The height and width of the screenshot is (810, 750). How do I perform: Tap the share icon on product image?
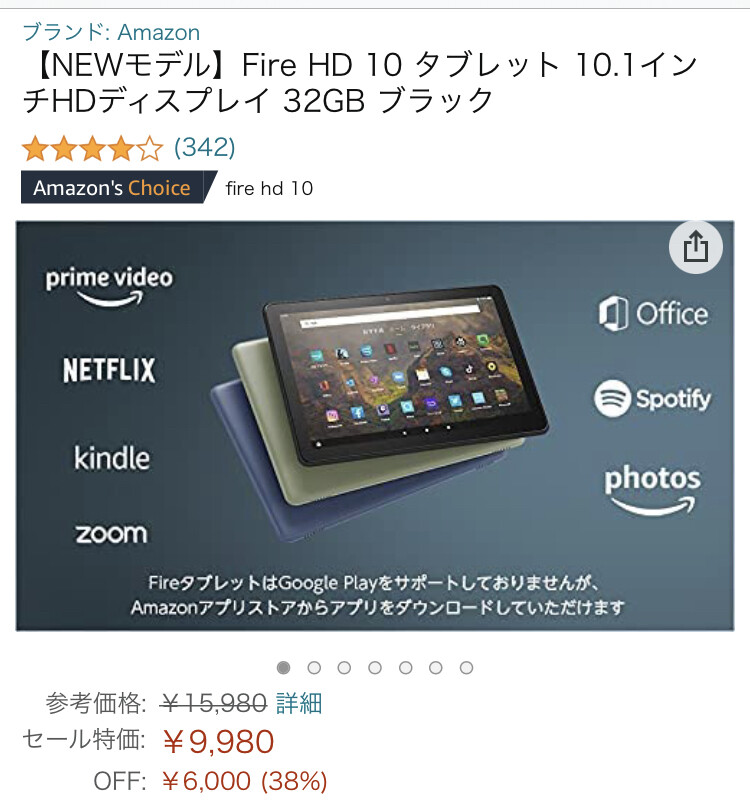point(695,247)
